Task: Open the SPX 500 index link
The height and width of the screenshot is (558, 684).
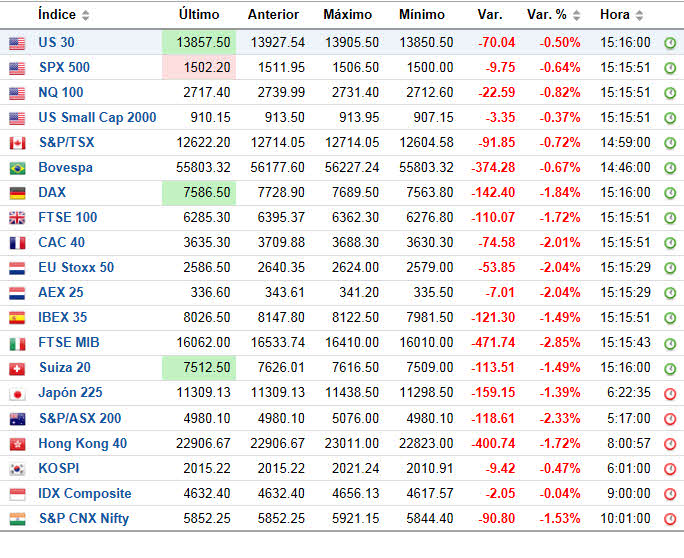Action: point(64,68)
